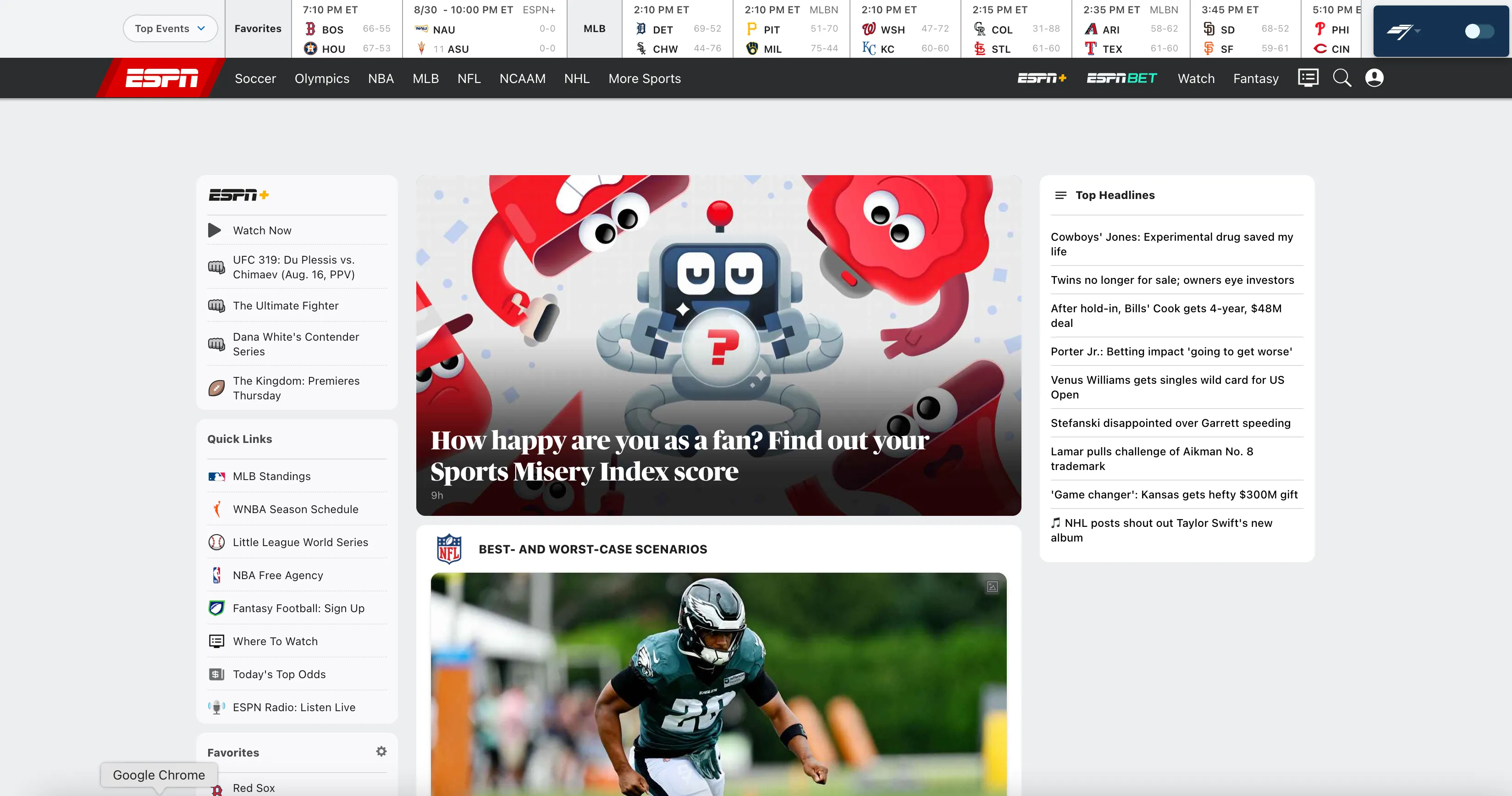Click the ESPN Radio microphone icon

pyautogui.click(x=216, y=708)
